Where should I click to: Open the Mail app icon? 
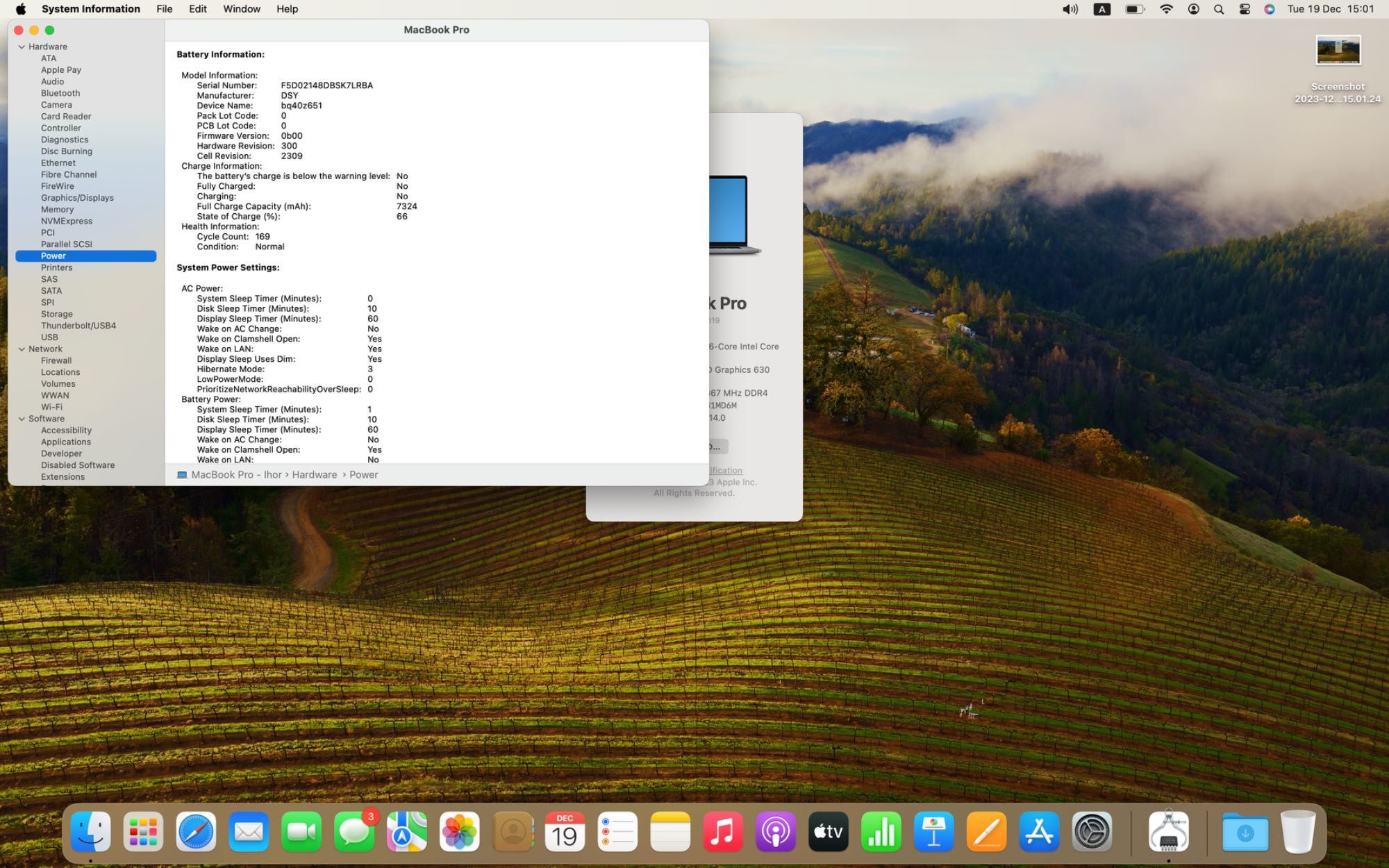coord(249,831)
